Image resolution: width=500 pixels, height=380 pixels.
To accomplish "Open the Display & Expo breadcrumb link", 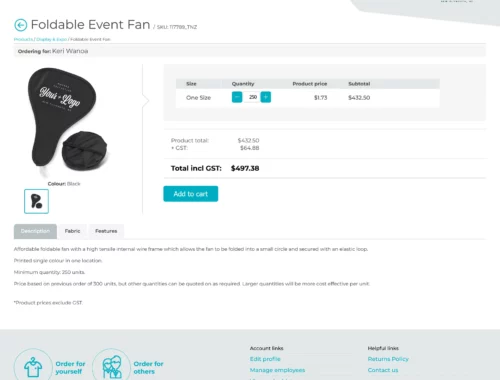I will coord(52,39).
